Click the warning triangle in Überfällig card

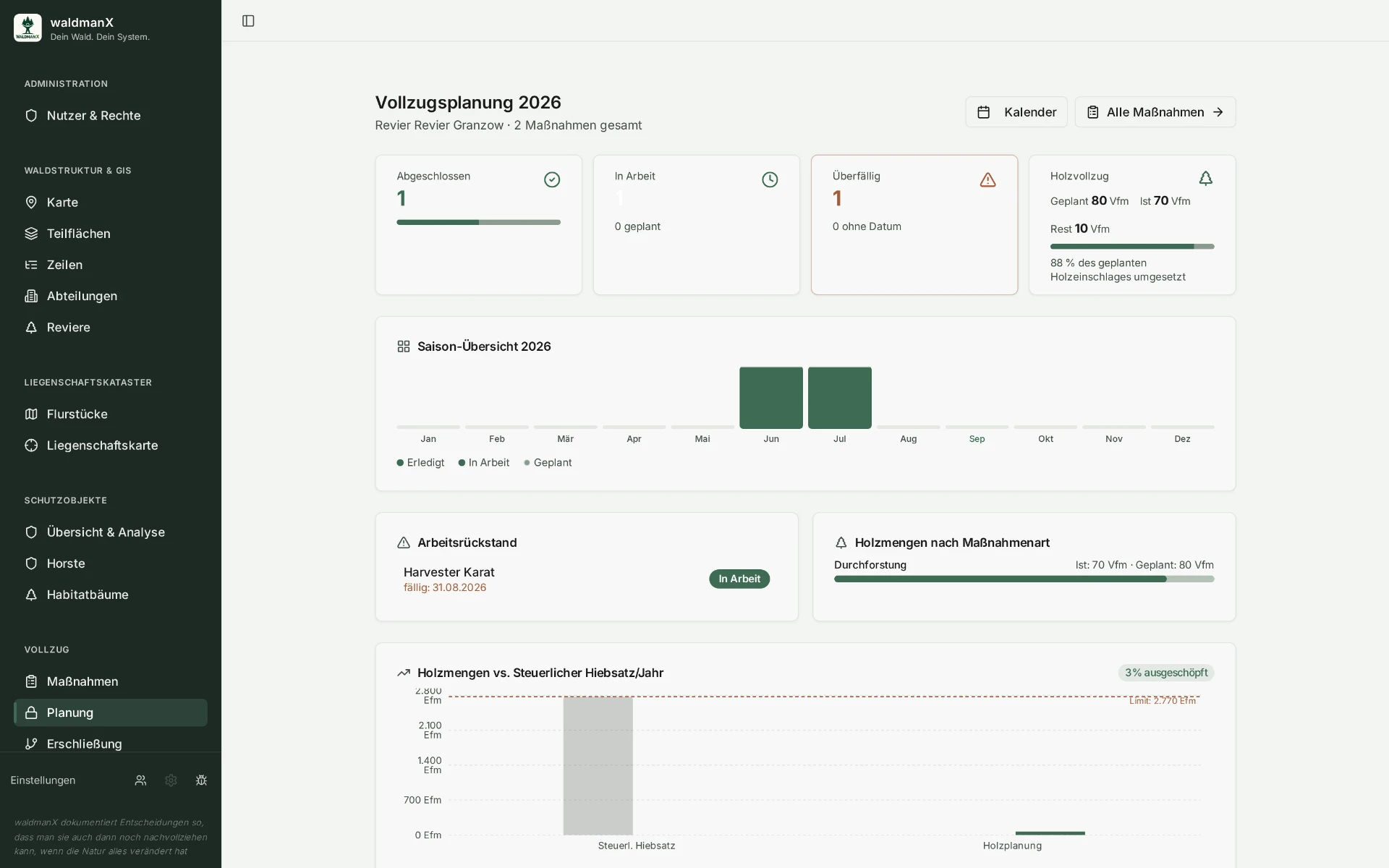pyautogui.click(x=987, y=179)
